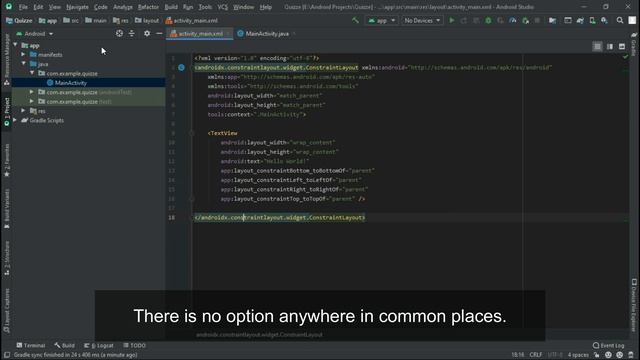Open the Event Log

pyautogui.click(x=609, y=345)
